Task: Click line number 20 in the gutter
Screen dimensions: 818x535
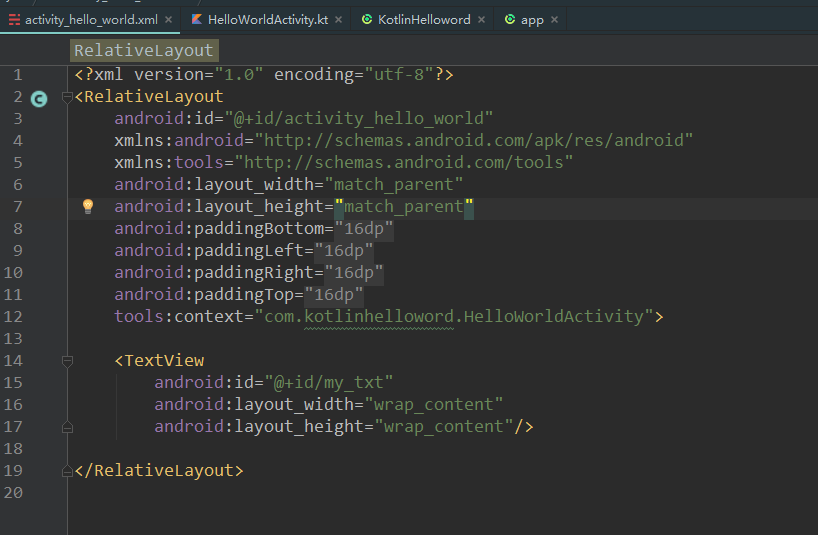Action: [x=13, y=493]
